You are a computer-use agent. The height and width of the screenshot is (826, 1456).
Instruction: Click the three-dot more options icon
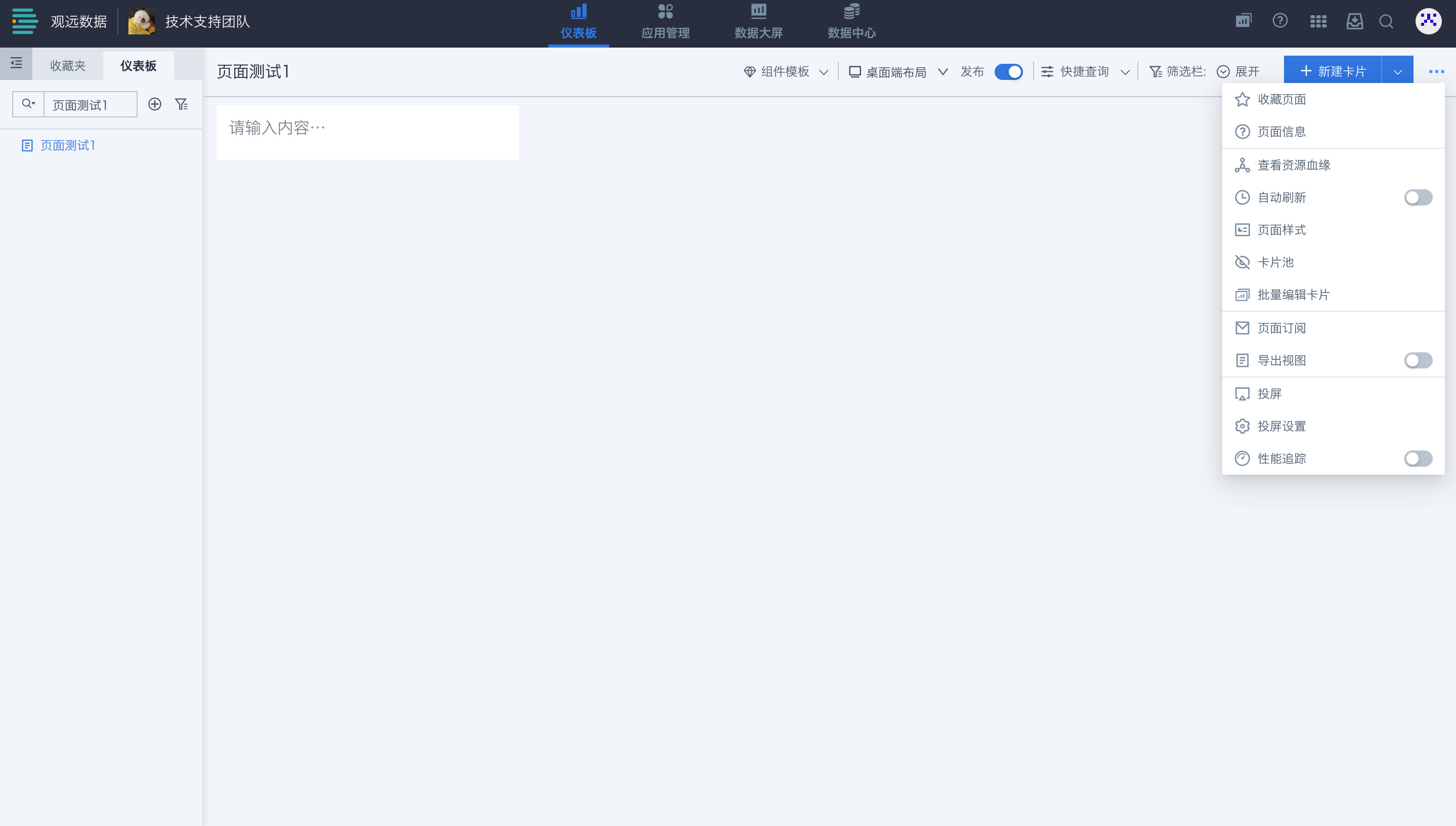[x=1436, y=71]
